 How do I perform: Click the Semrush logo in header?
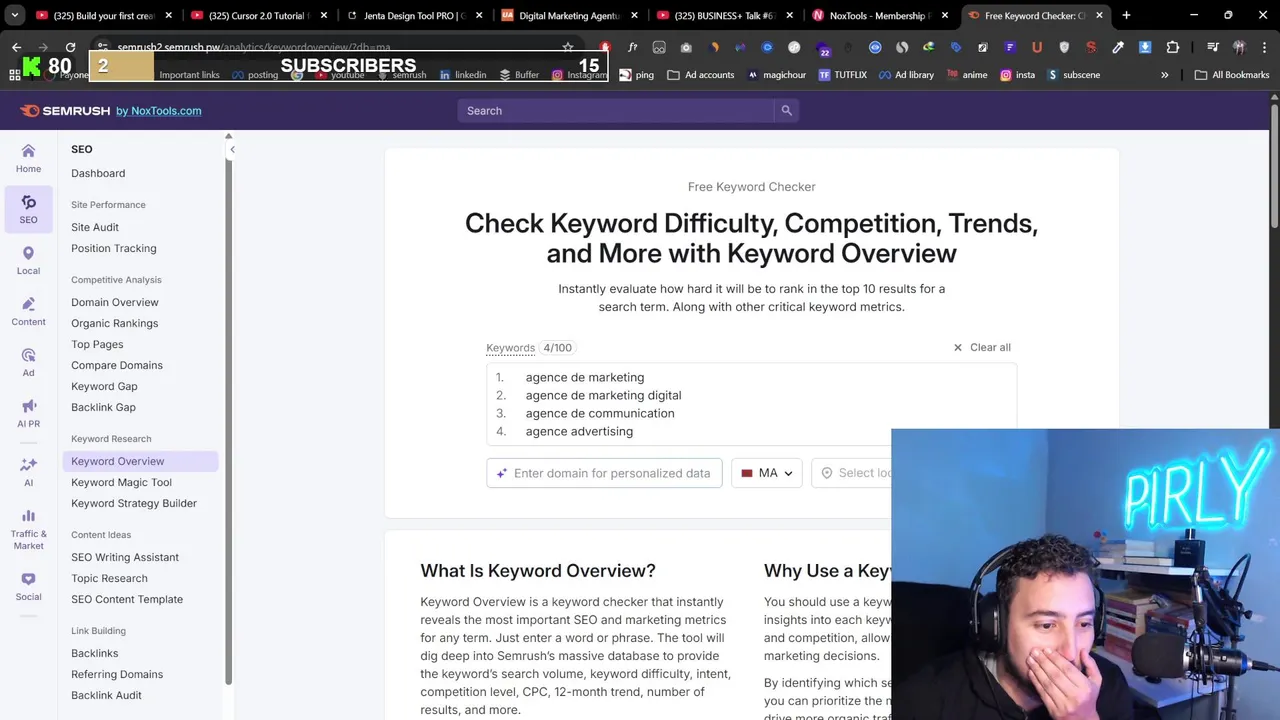click(x=64, y=111)
